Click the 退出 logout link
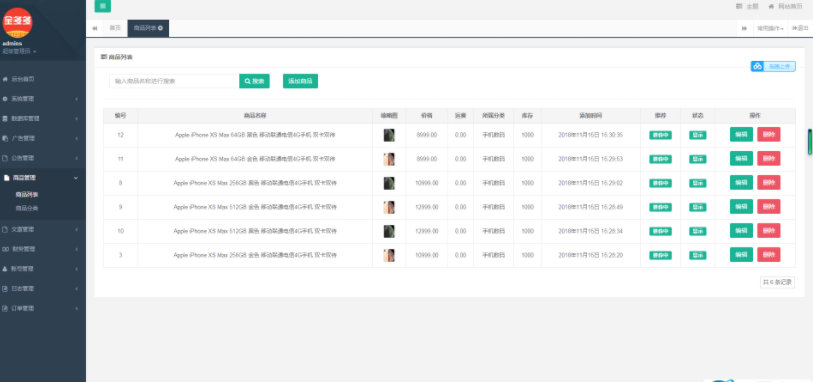The height and width of the screenshot is (382, 813). pos(800,28)
